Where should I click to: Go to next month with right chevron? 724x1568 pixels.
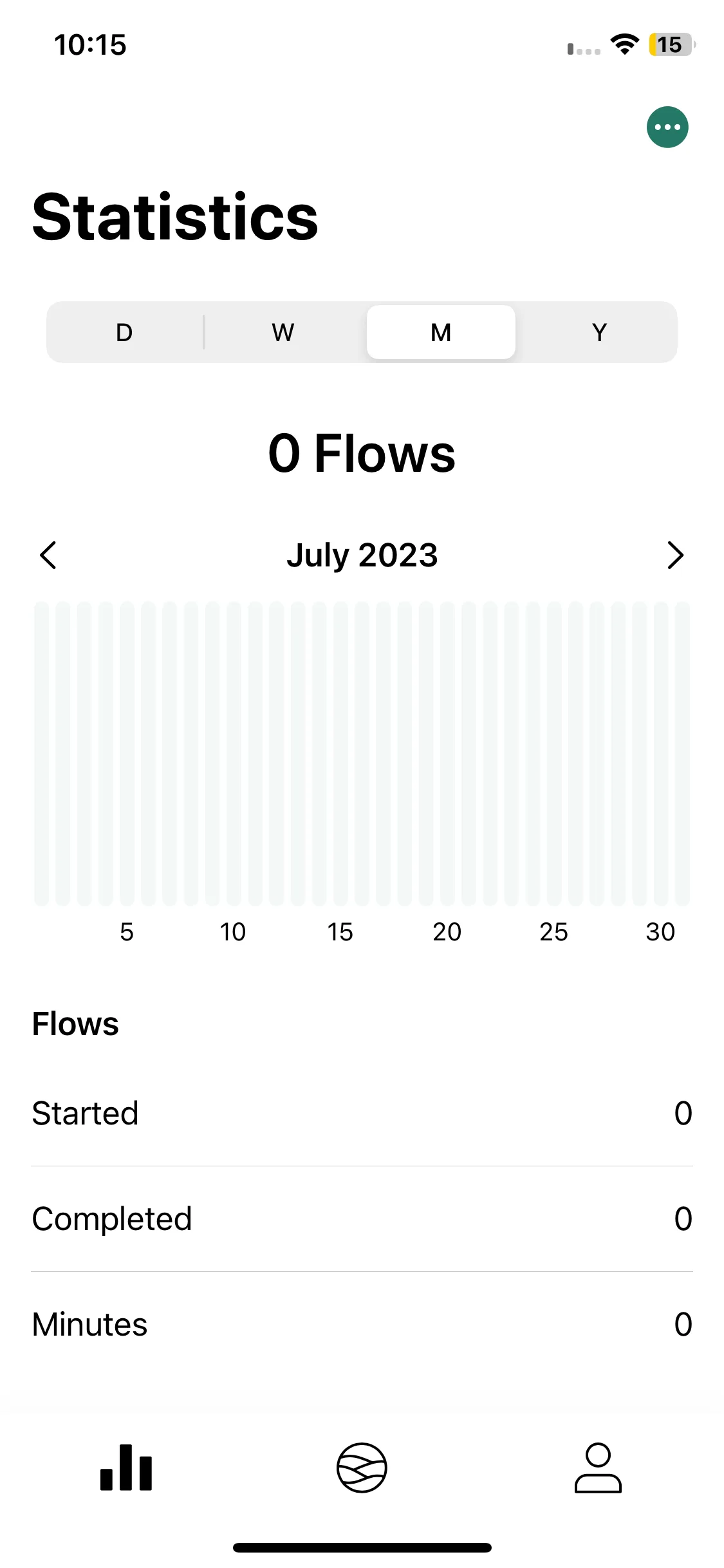pos(675,555)
